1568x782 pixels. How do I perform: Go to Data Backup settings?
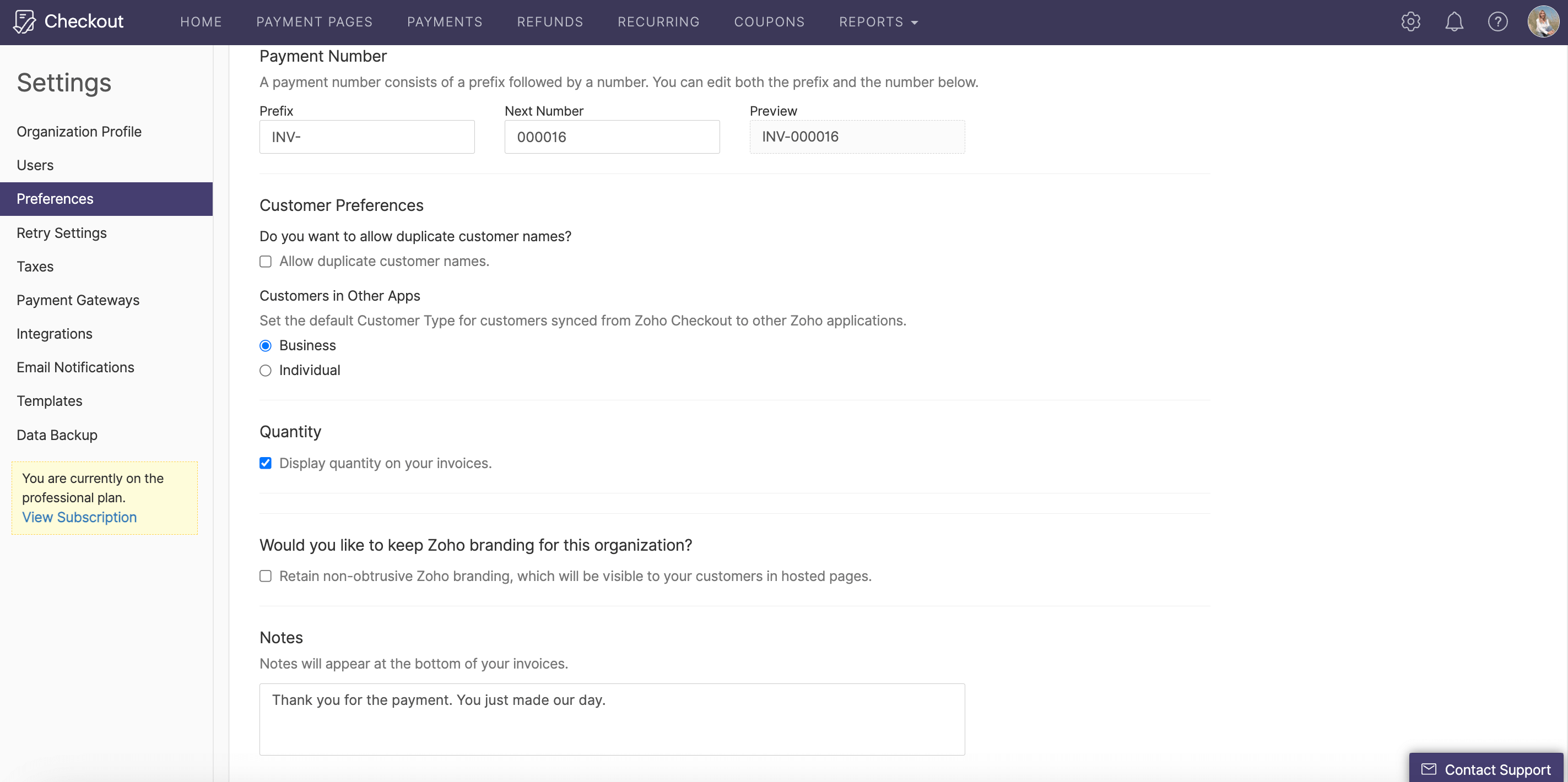click(x=57, y=435)
